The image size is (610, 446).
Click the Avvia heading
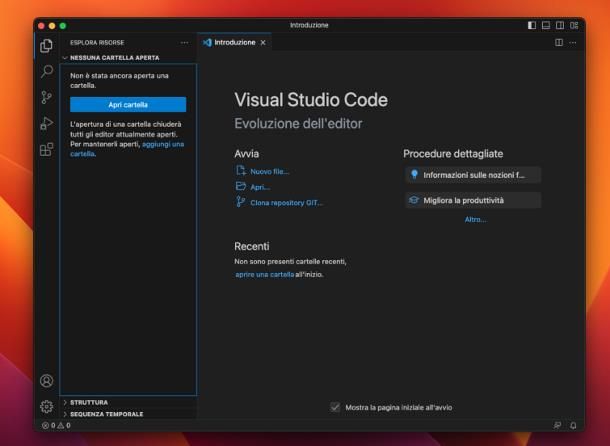click(247, 154)
